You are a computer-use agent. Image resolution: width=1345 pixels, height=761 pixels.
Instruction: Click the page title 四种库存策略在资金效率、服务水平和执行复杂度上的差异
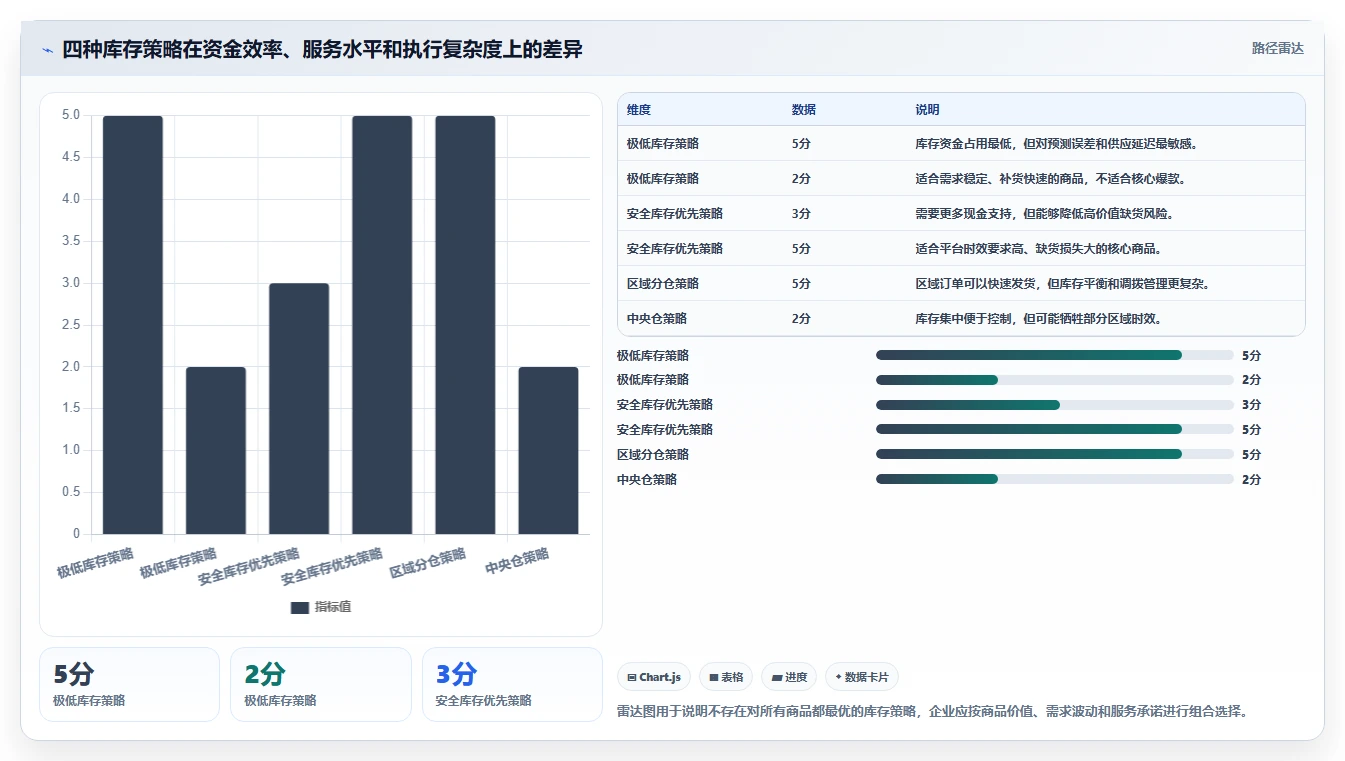[x=322, y=49]
